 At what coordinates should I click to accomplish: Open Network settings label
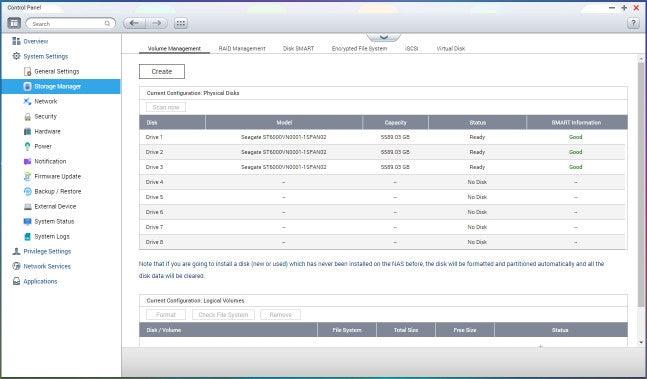pyautogui.click(x=45, y=101)
